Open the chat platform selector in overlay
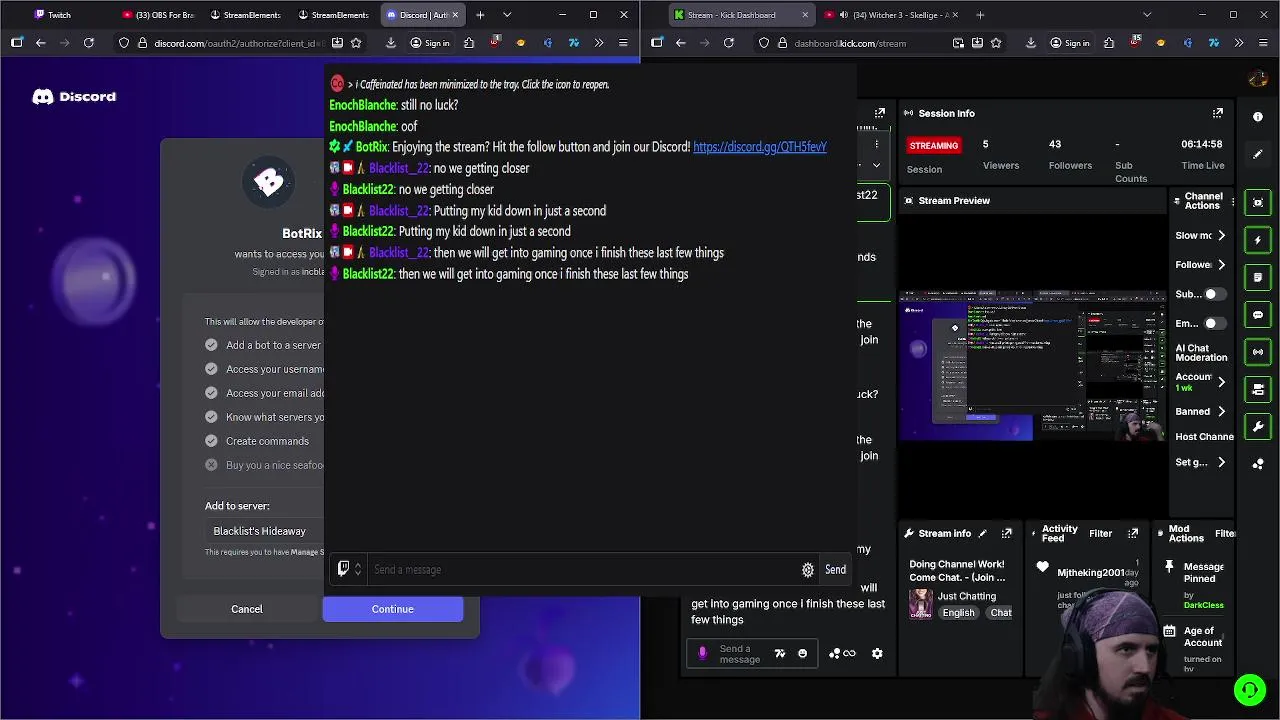Viewport: 1280px width, 720px height. pyautogui.click(x=349, y=570)
